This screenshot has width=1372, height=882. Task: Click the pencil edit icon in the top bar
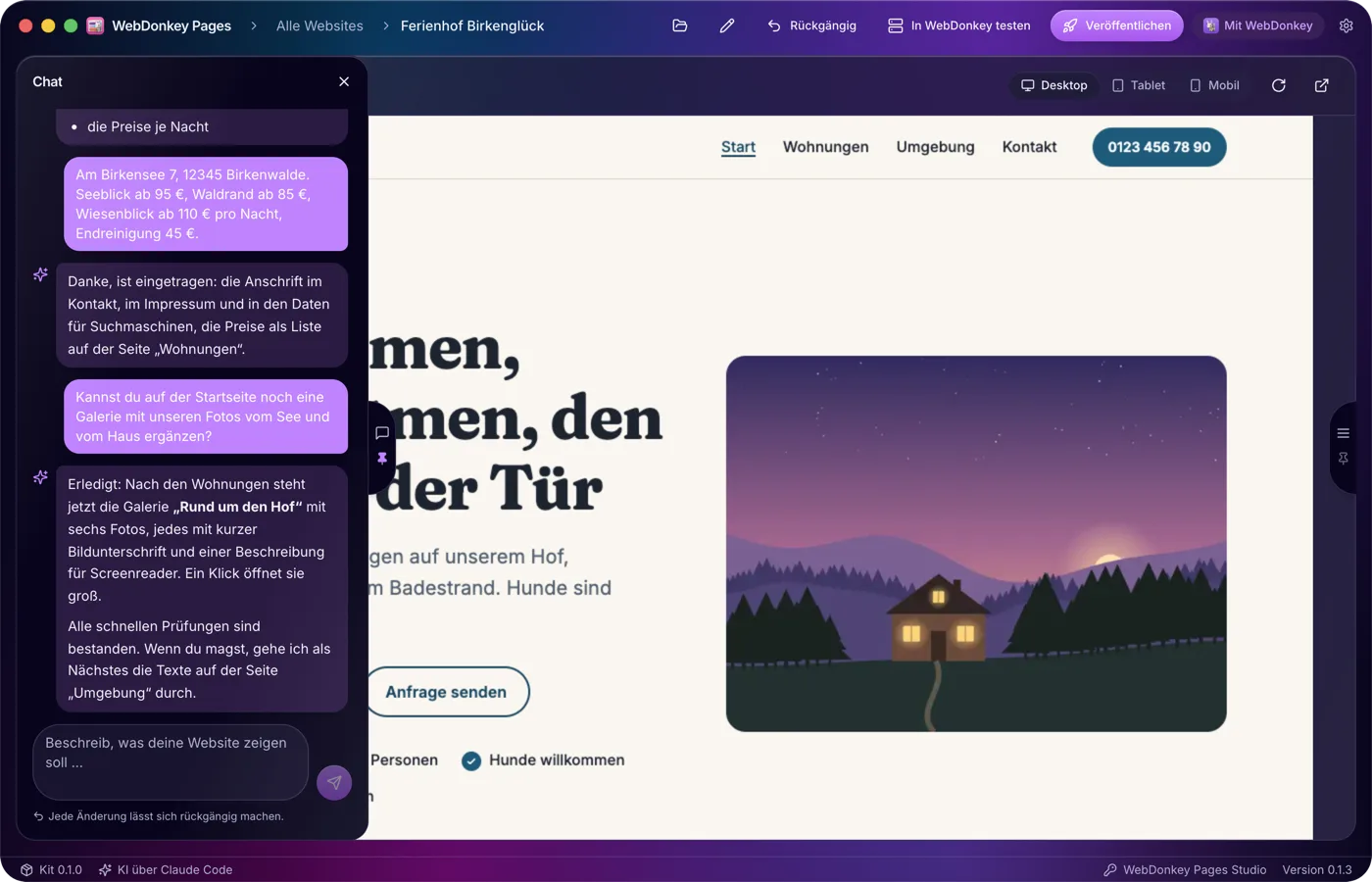727,25
